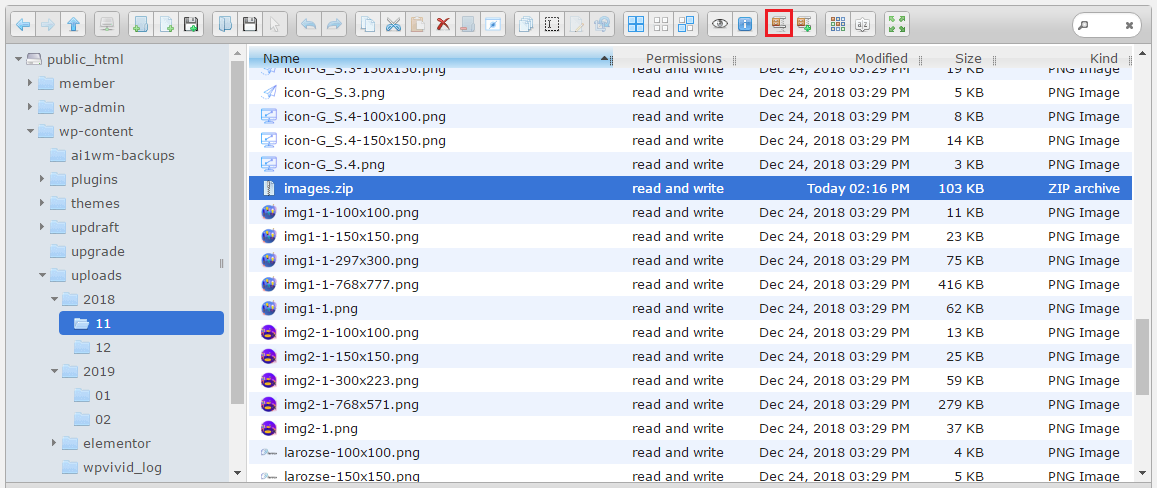Preview file with the eye icon
The image size is (1157, 488).
pos(719,24)
